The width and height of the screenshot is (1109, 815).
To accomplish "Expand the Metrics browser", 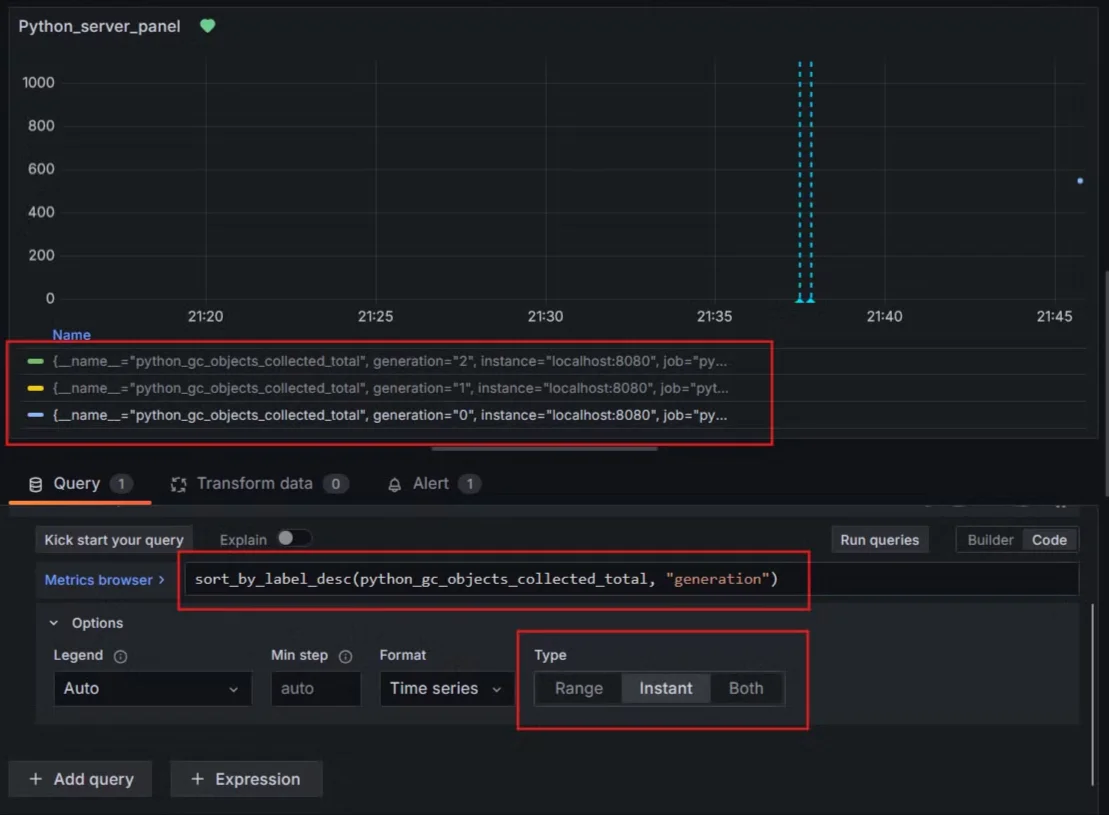I will coord(105,580).
